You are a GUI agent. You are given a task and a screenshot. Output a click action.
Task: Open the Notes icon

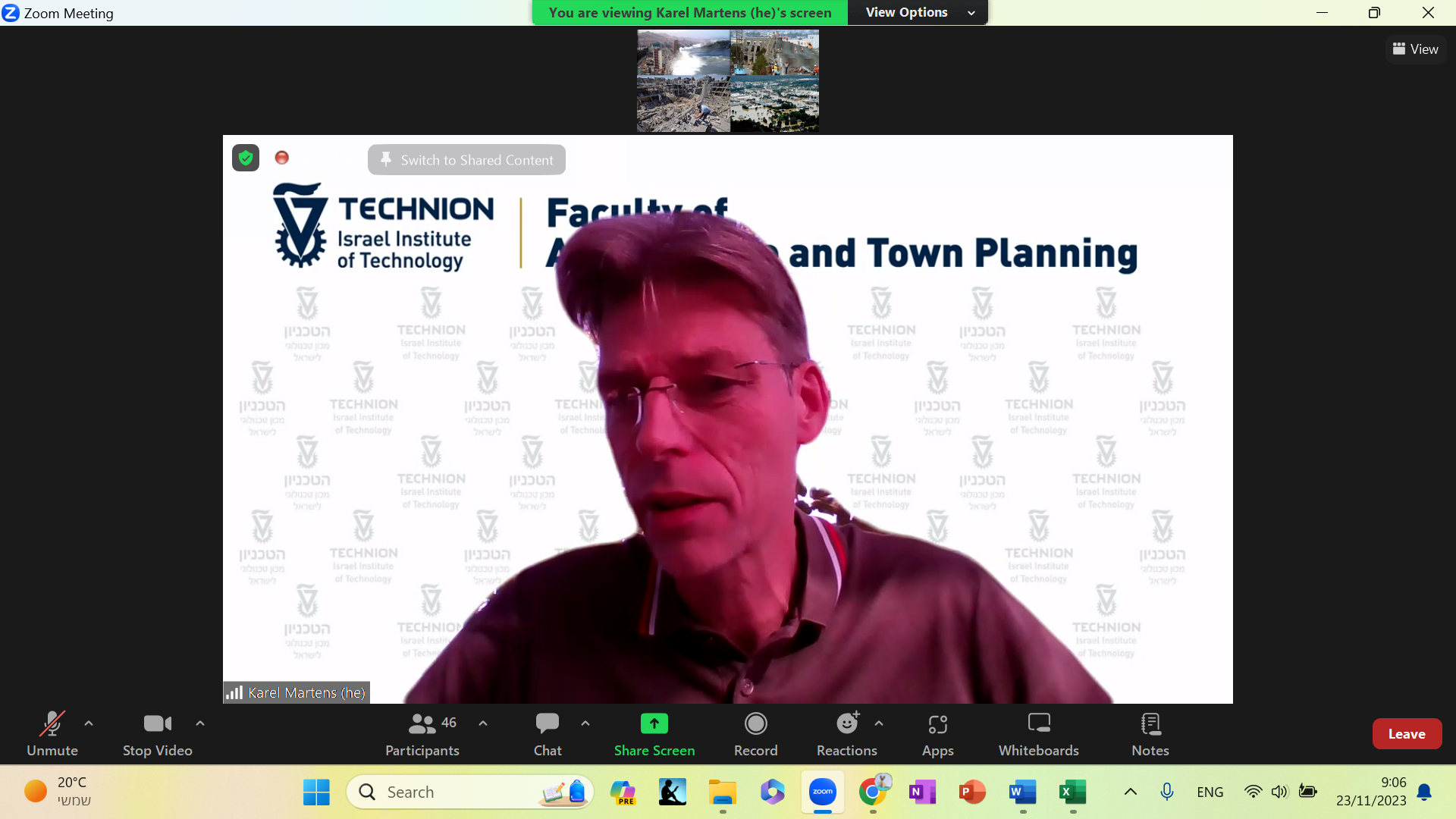(x=1150, y=724)
